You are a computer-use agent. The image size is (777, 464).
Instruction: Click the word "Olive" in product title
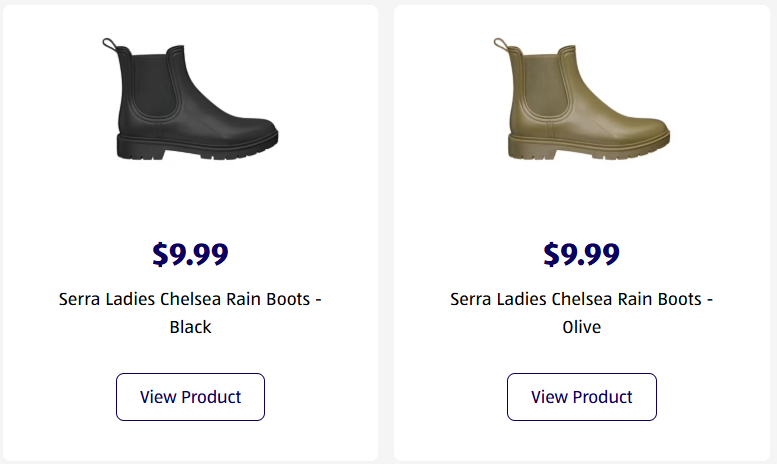point(582,327)
